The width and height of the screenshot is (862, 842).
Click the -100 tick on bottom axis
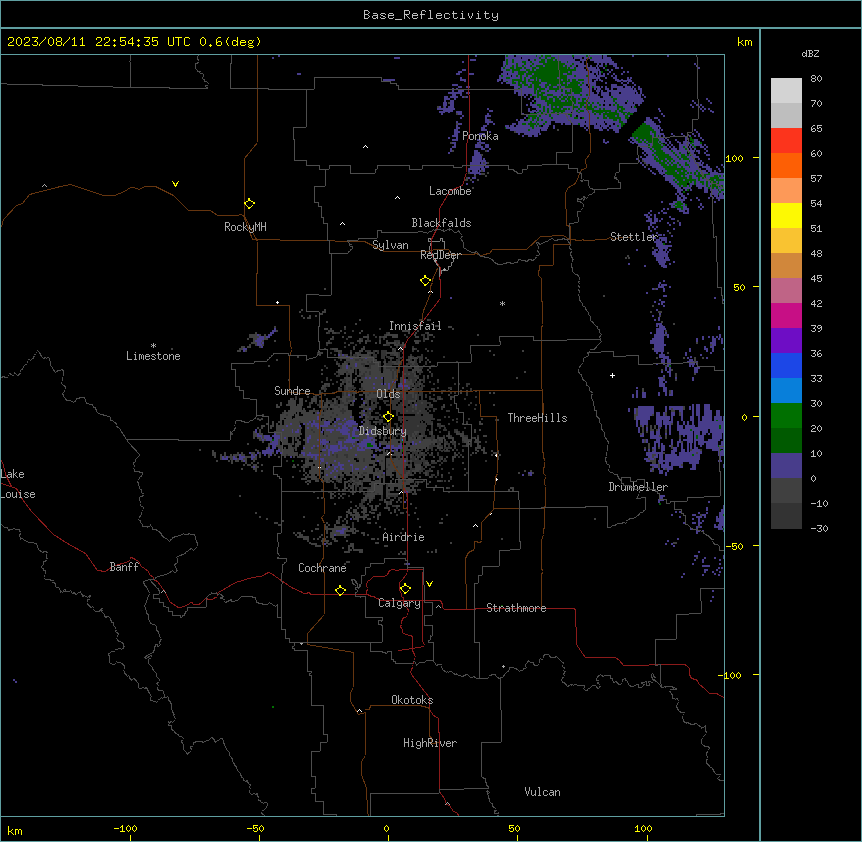click(x=125, y=828)
